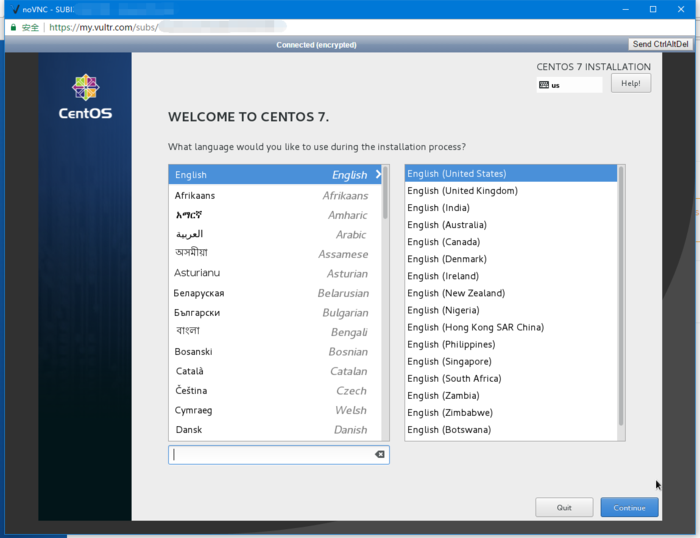Choose English (United Kingdom) locale
Image resolution: width=700 pixels, height=538 pixels.
511,191
